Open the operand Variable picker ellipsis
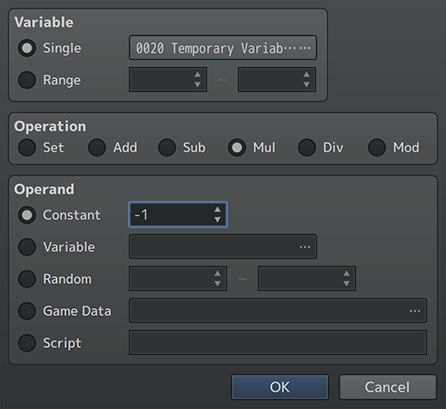Viewport: 446px width, 409px height. point(305,247)
